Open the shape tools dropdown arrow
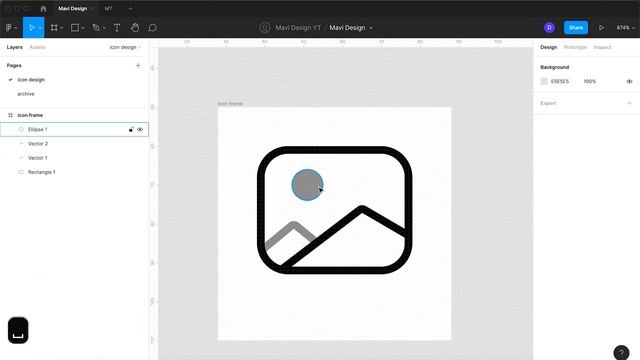This screenshot has height=360, width=640. pyautogui.click(x=83, y=28)
